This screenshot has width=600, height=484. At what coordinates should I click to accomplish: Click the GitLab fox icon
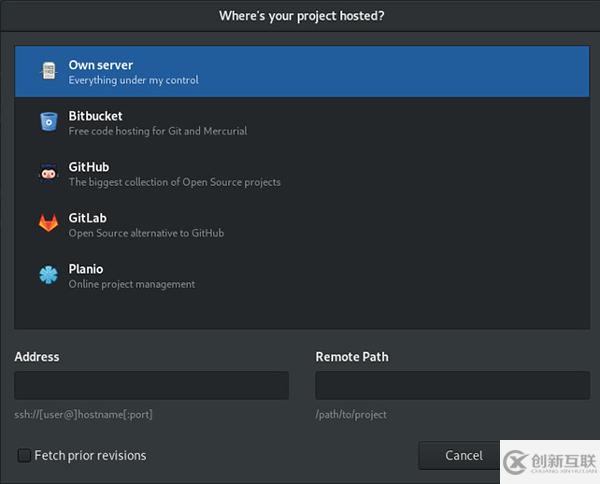pos(48,223)
